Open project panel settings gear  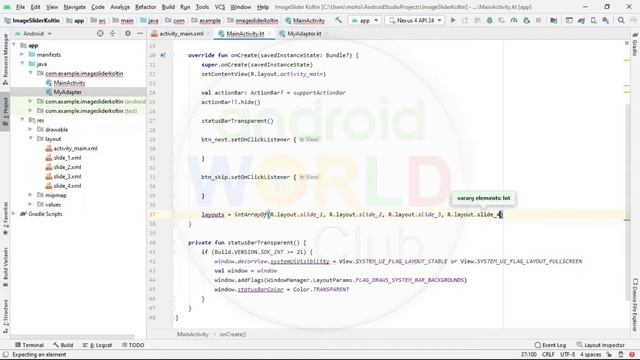coord(128,33)
